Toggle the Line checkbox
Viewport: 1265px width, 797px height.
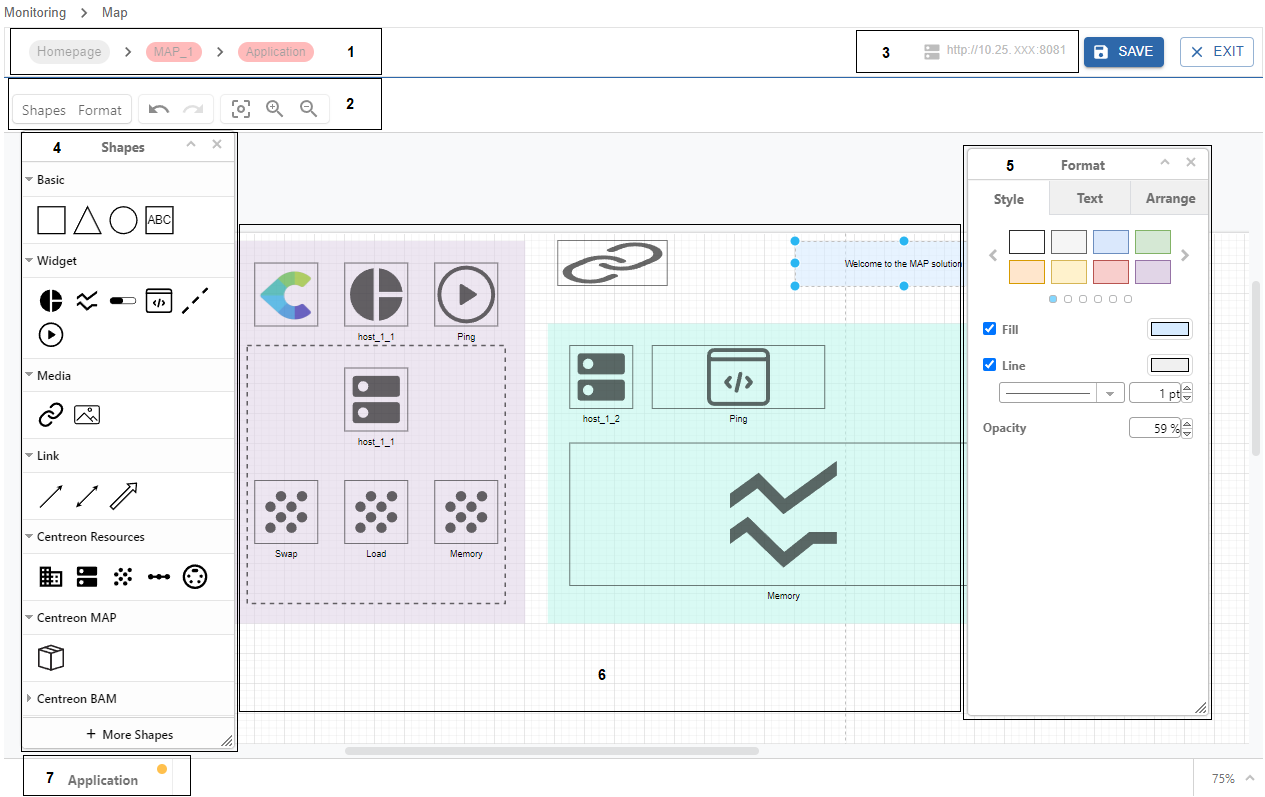pos(990,365)
